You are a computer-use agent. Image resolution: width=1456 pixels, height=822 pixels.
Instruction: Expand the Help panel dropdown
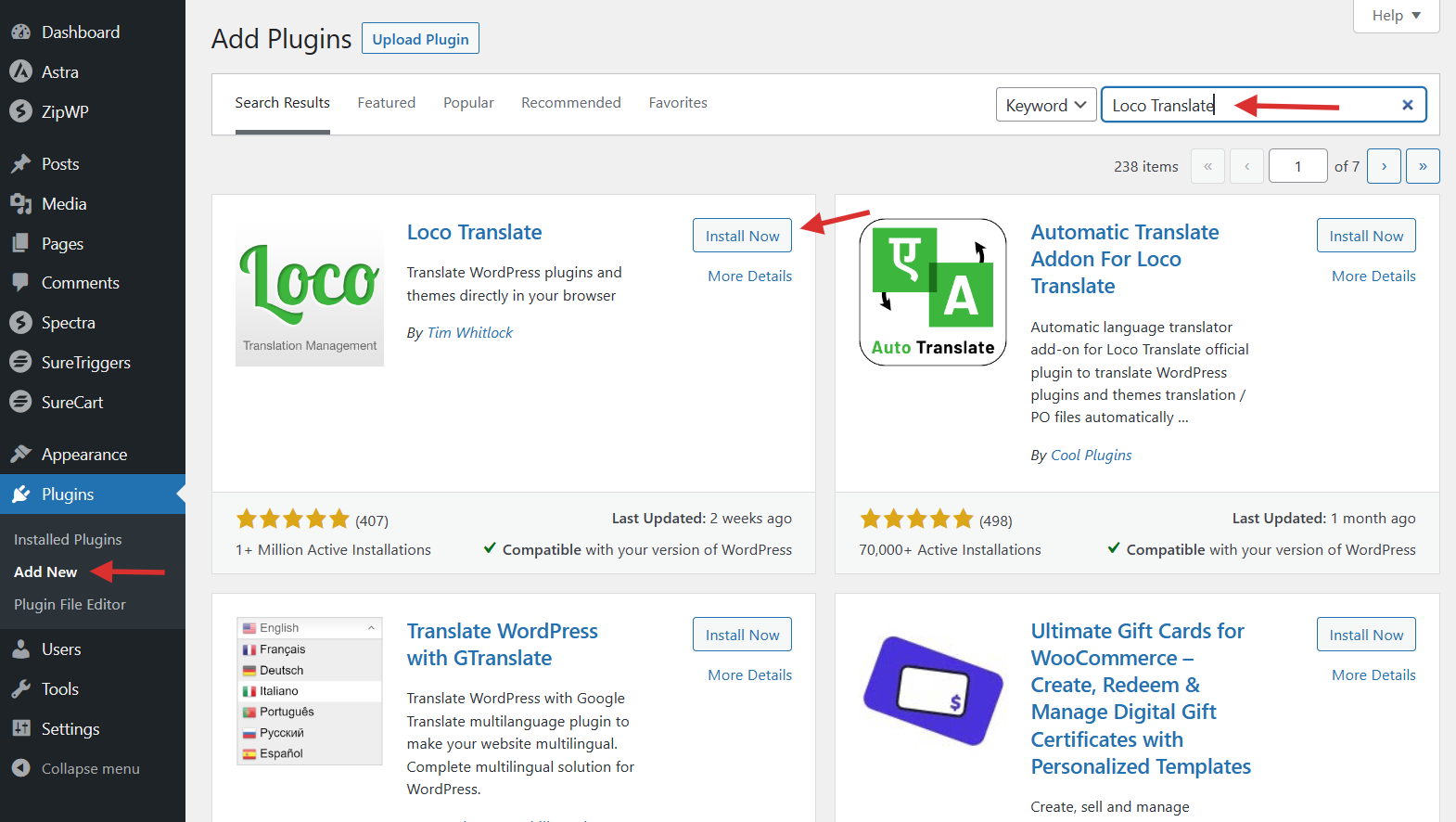(x=1396, y=16)
